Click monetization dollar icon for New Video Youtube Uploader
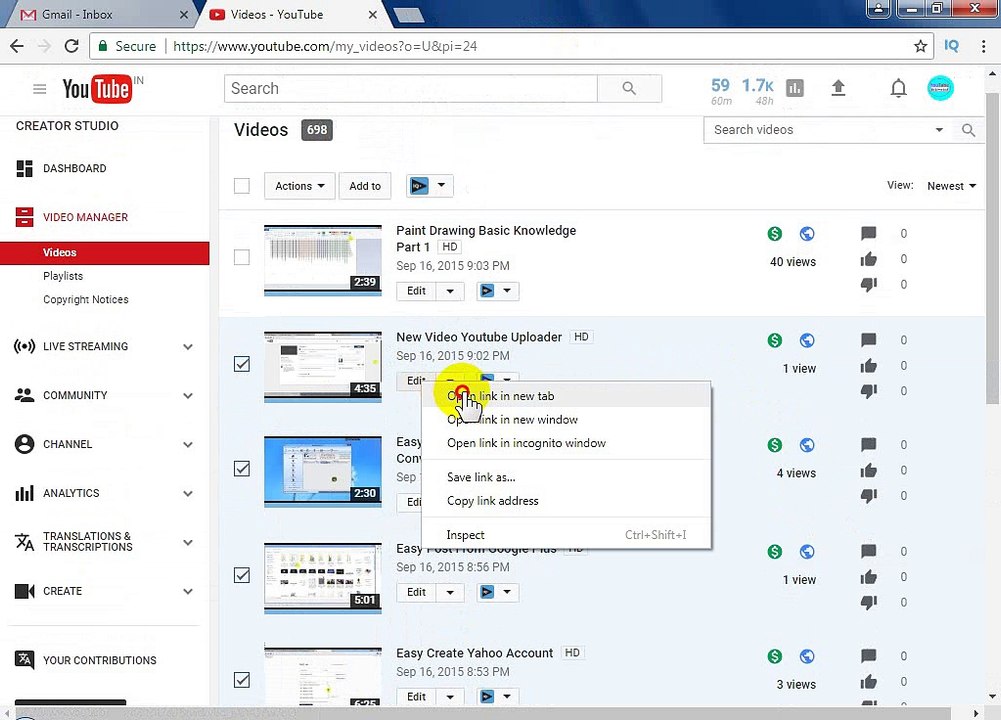 coord(774,340)
